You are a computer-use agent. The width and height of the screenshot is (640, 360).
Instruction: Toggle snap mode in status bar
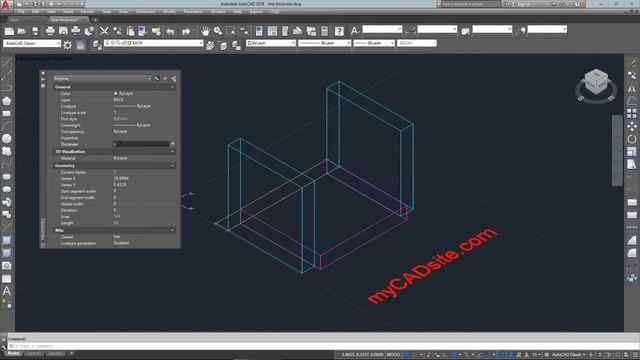[415, 355]
